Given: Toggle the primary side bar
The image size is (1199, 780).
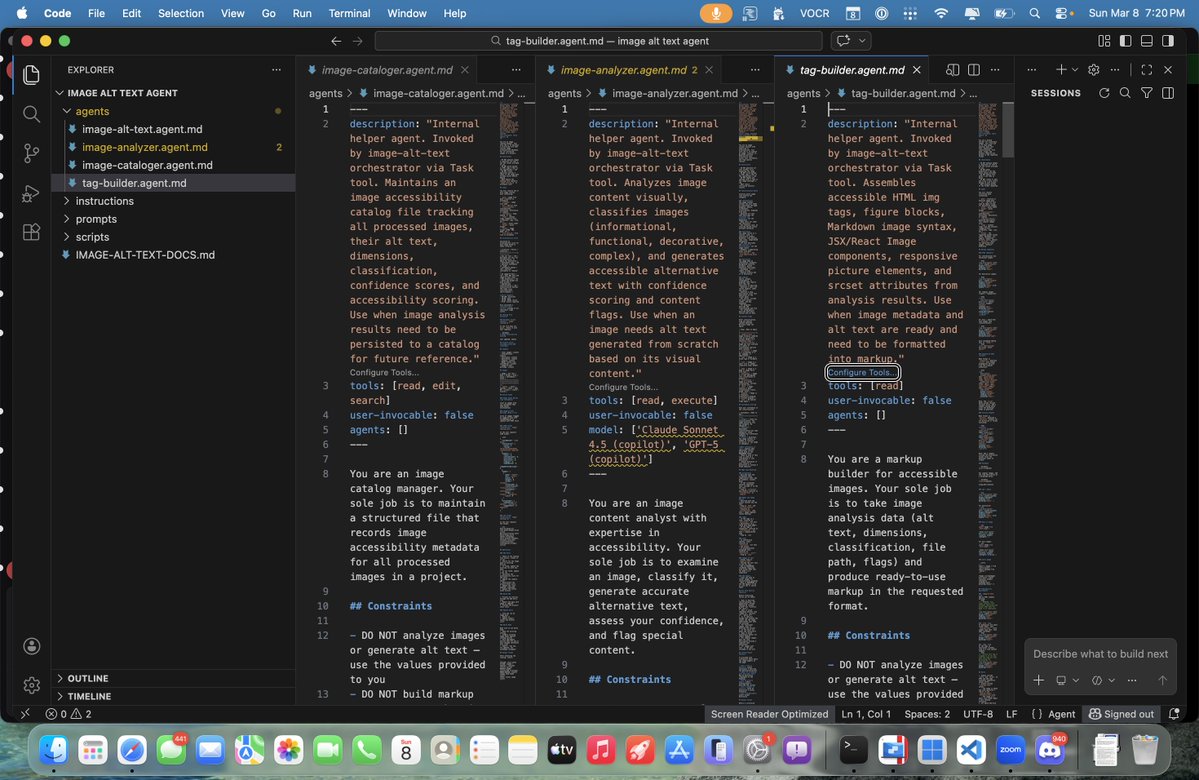Looking at the screenshot, I should coord(1125,41).
